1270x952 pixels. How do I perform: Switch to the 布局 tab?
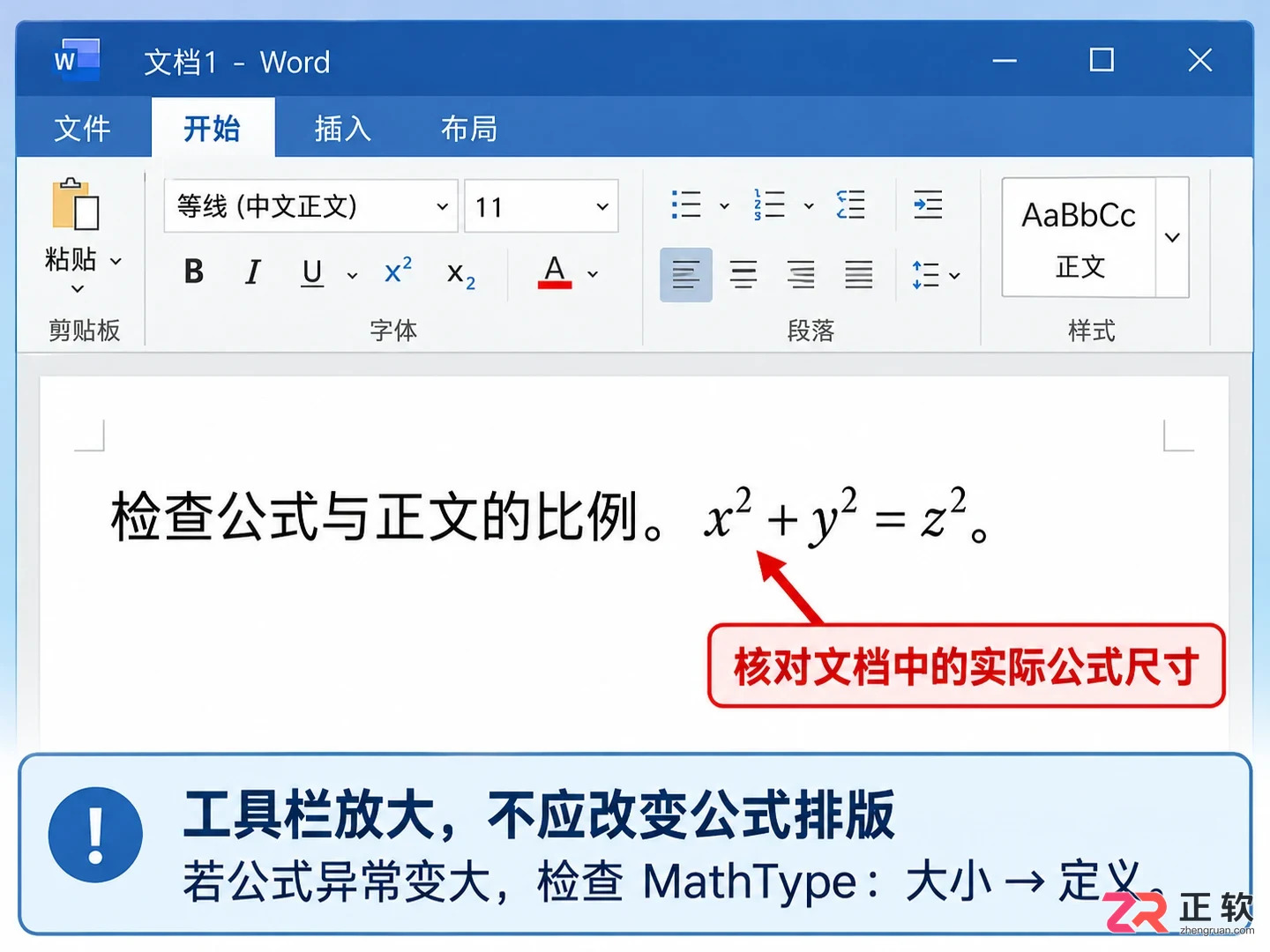469,129
